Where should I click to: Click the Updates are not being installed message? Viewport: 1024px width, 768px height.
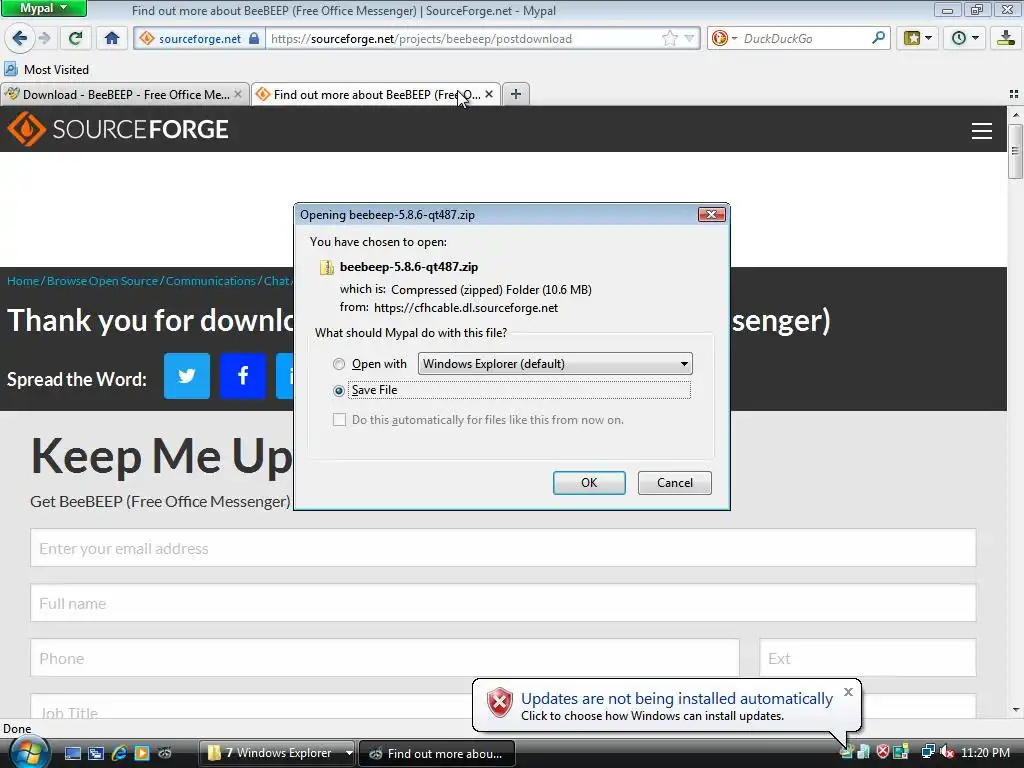click(677, 699)
